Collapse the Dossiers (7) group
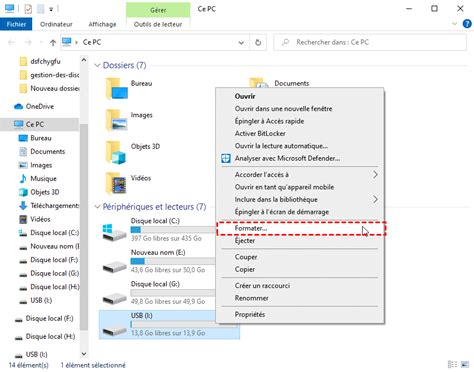 tap(97, 65)
